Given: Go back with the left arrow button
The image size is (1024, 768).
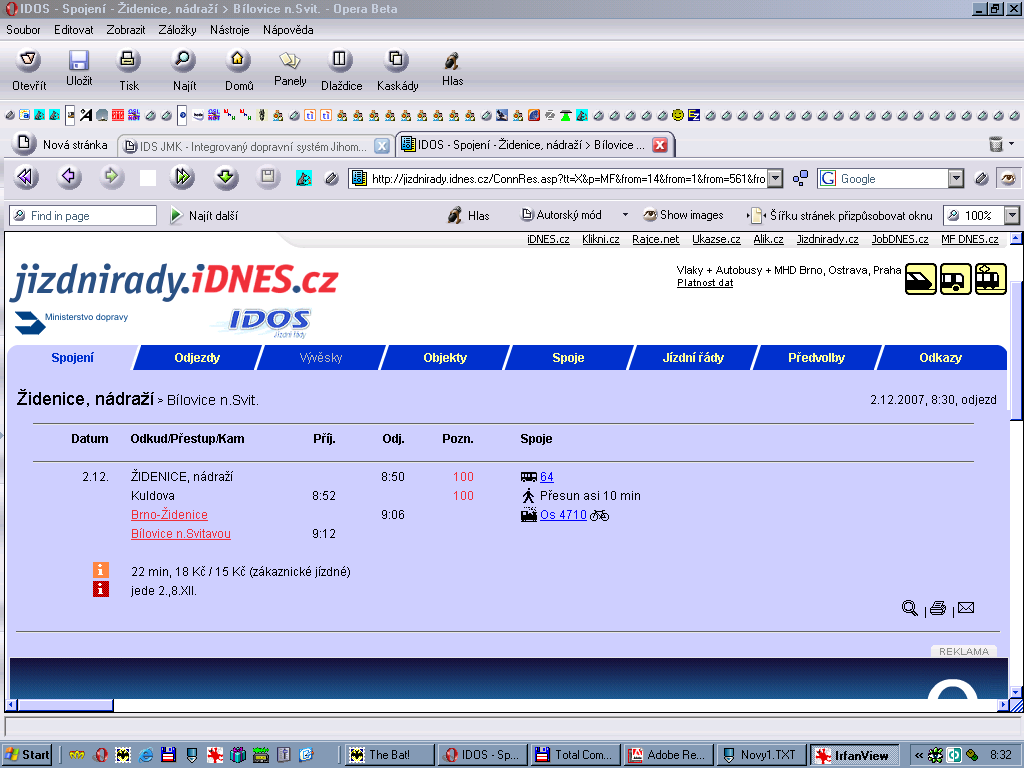Looking at the screenshot, I should point(69,177).
